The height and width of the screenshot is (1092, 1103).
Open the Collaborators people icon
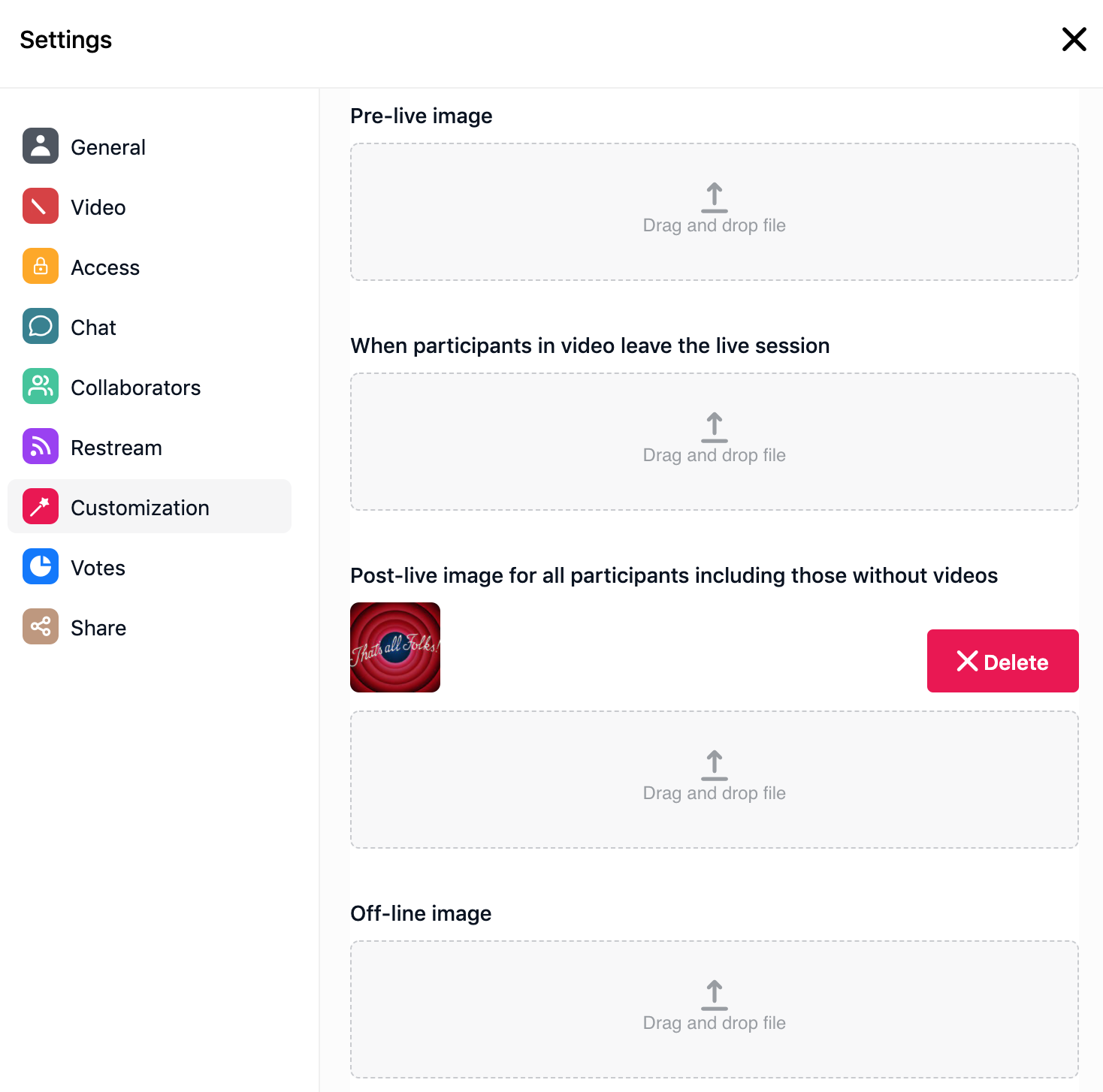41,386
